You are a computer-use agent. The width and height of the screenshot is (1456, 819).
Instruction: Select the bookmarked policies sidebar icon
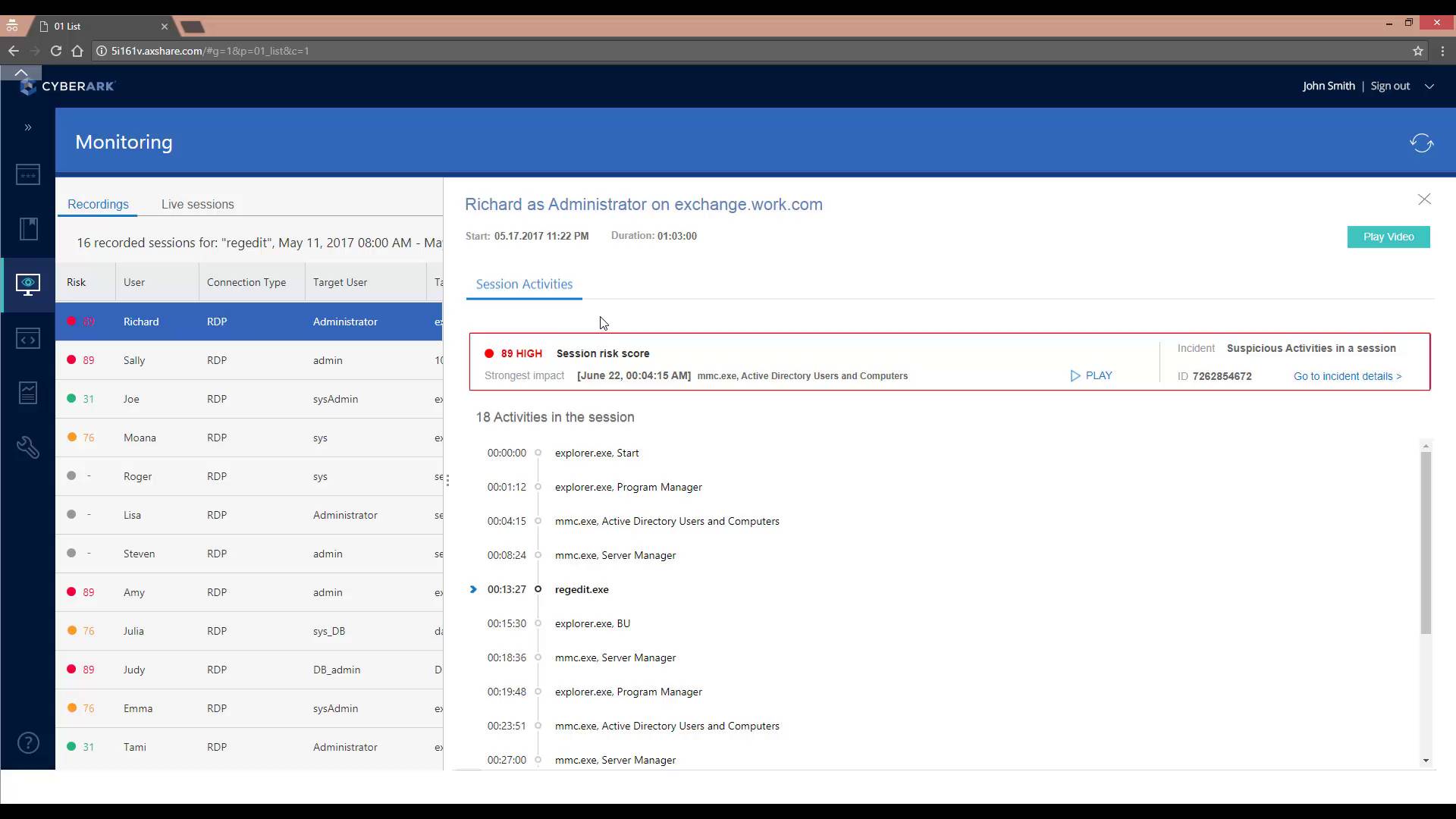(27, 228)
